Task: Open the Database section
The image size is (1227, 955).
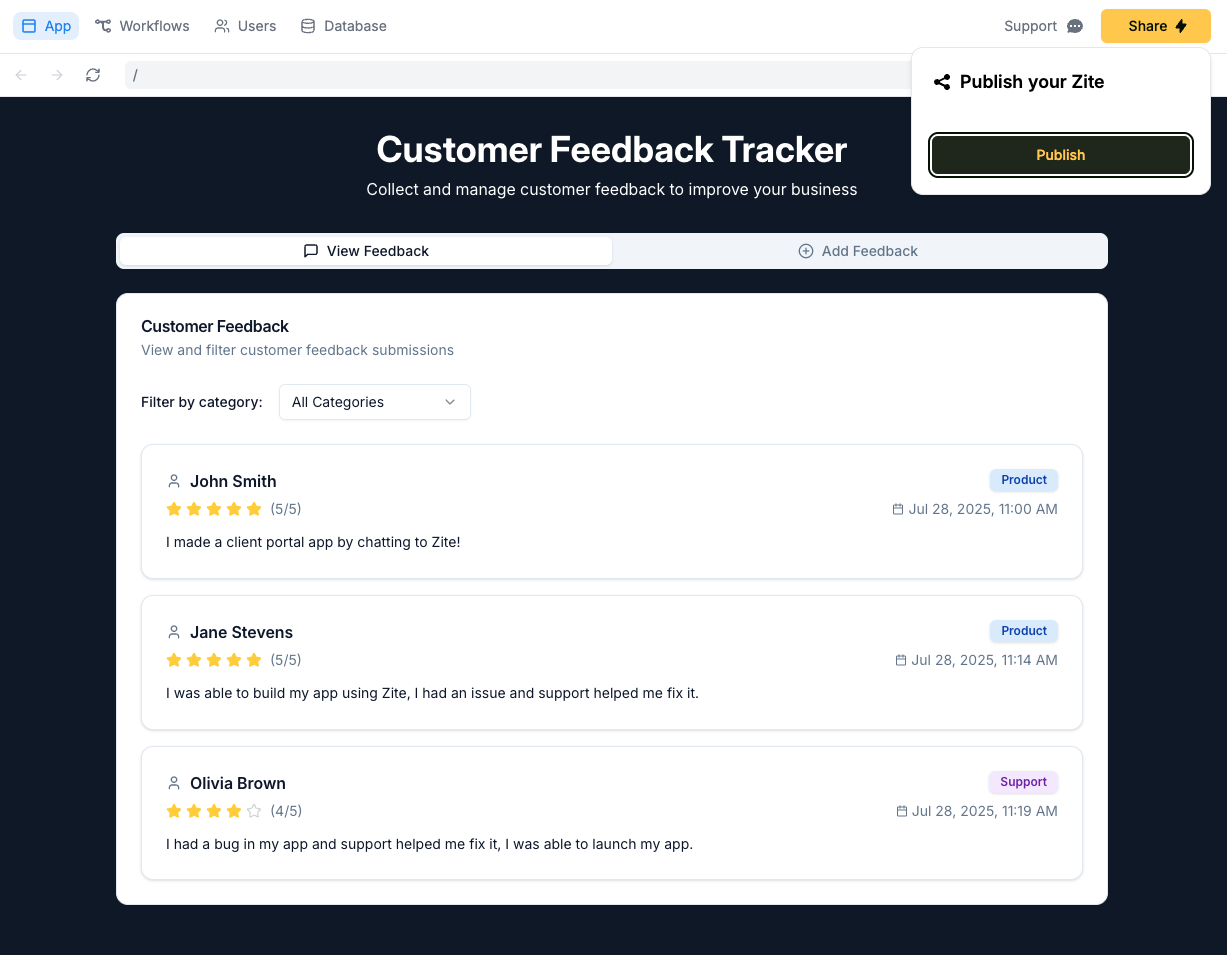Action: (343, 26)
